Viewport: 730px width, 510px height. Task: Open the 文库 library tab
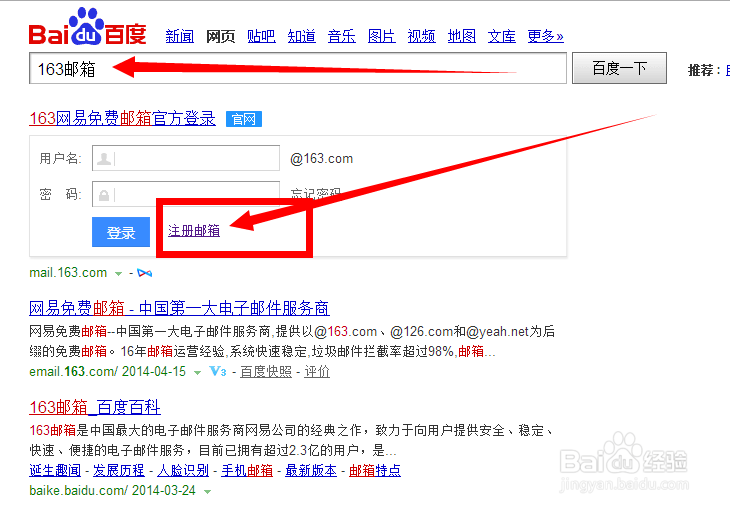coord(501,36)
